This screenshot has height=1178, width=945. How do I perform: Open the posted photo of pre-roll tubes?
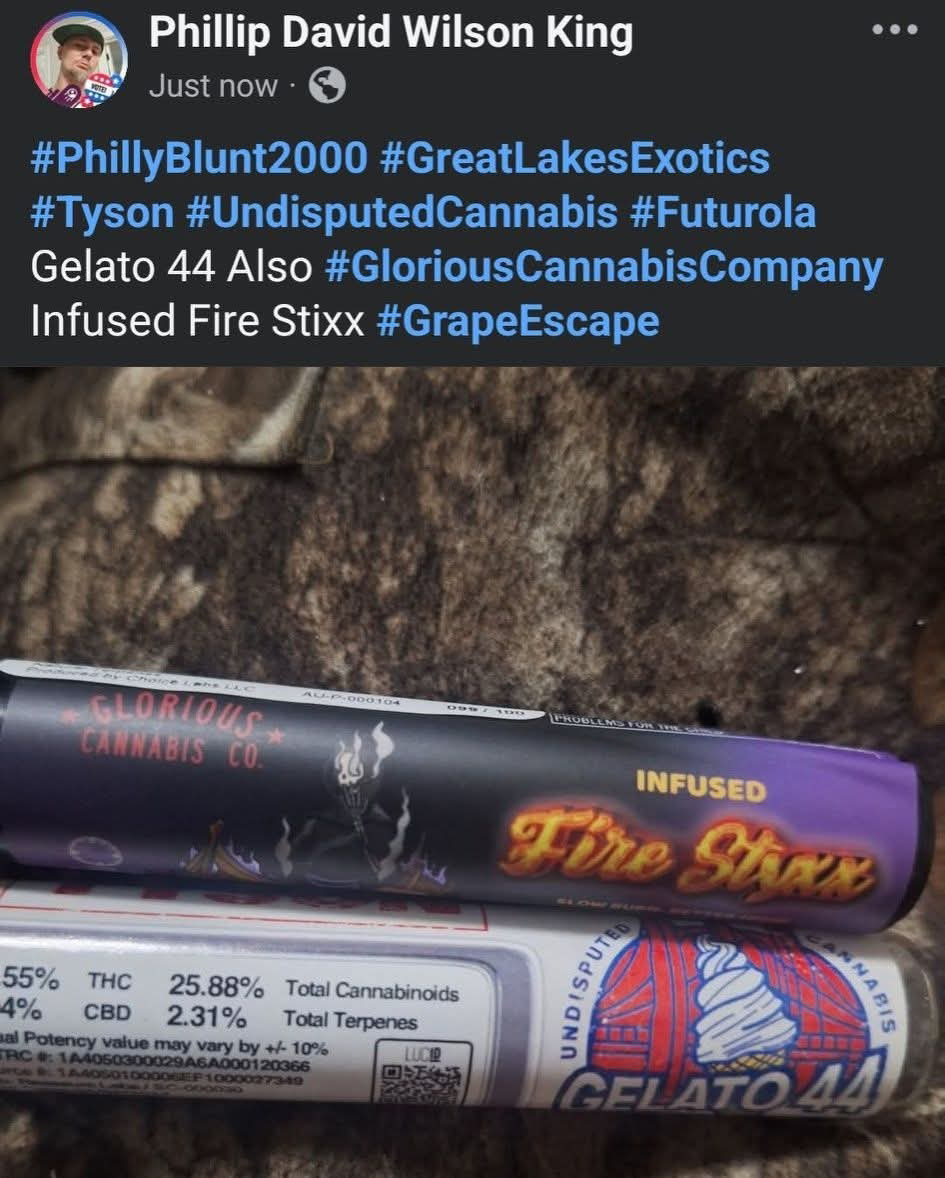tap(472, 772)
